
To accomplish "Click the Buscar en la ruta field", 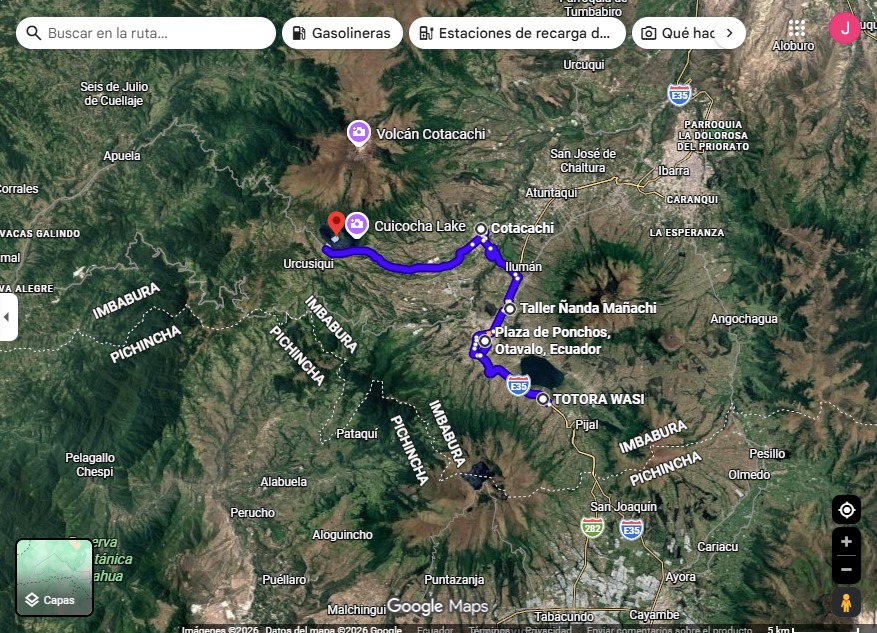I will pyautogui.click(x=146, y=33).
